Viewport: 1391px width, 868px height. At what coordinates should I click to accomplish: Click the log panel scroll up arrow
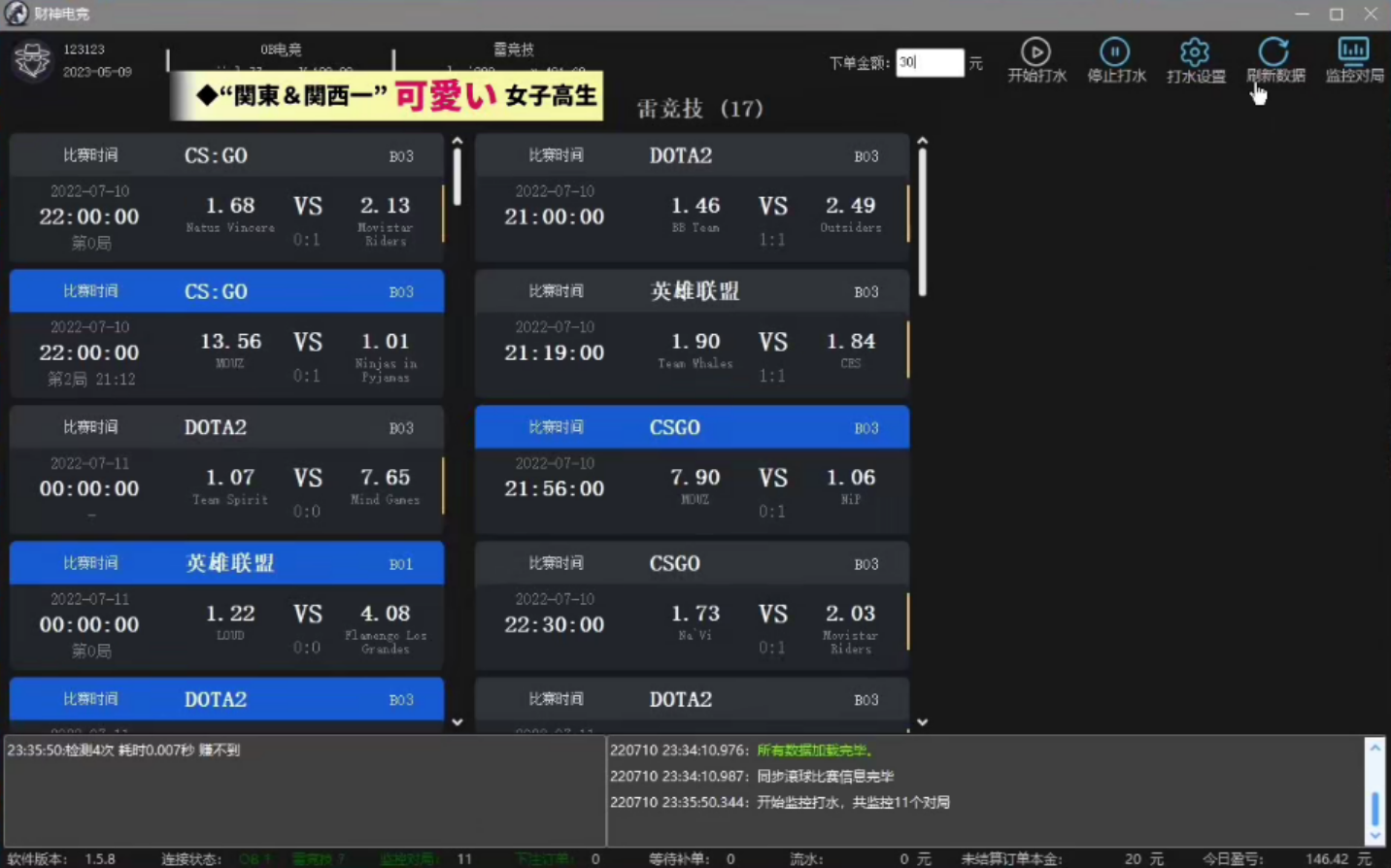point(1374,748)
